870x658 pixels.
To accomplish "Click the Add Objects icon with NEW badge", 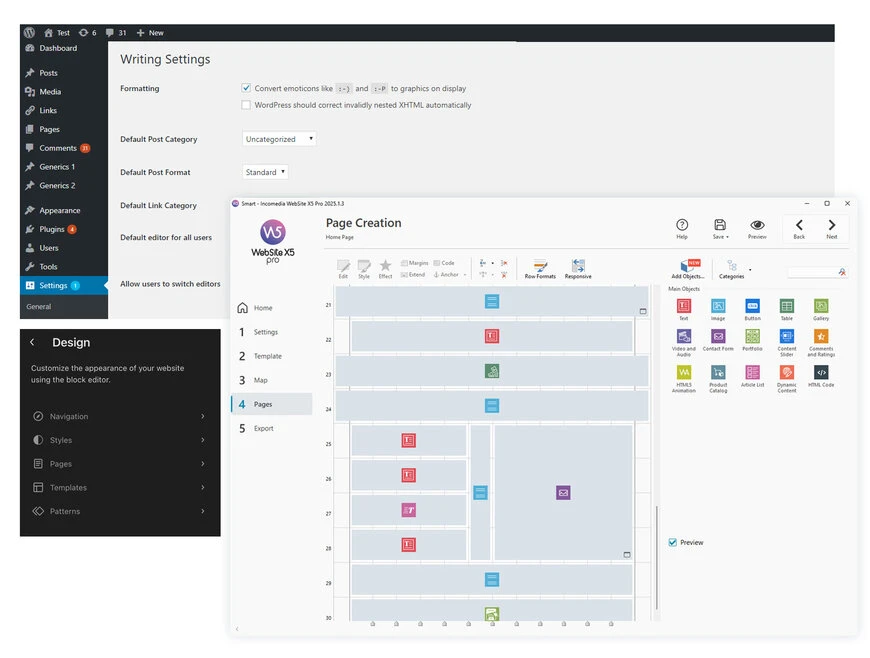I will point(686,264).
